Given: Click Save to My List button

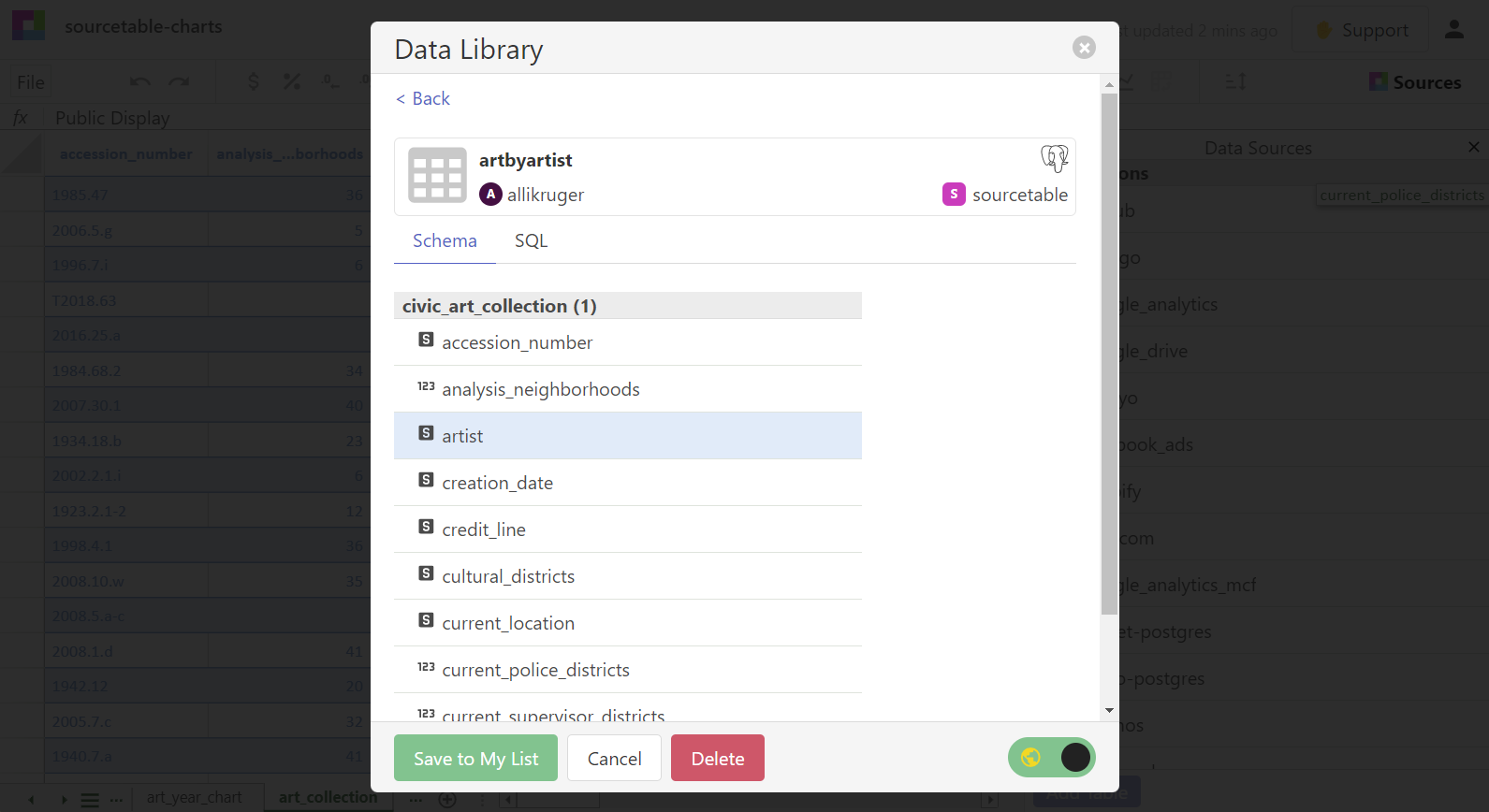Looking at the screenshot, I should pyautogui.click(x=475, y=758).
